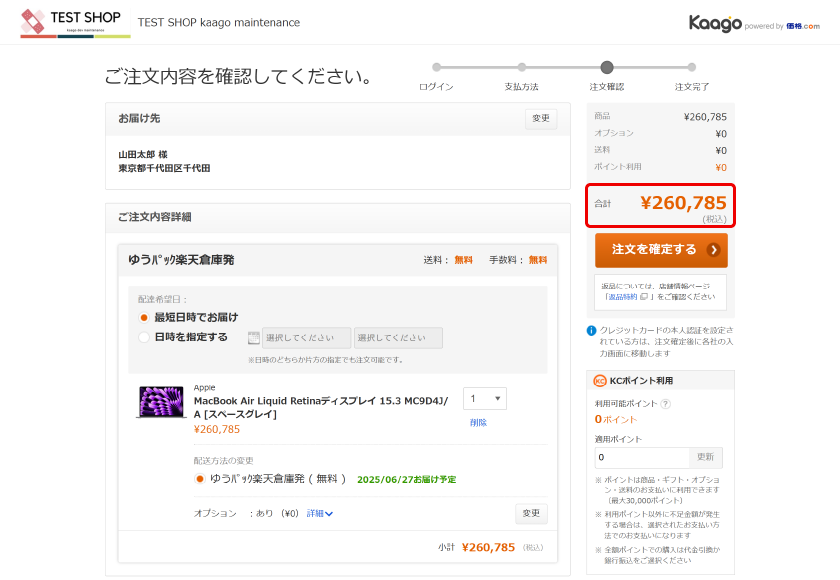Screen dimensions: 840x580
Task: Click the help icon next to 利用可能ポイント
Action: point(665,404)
